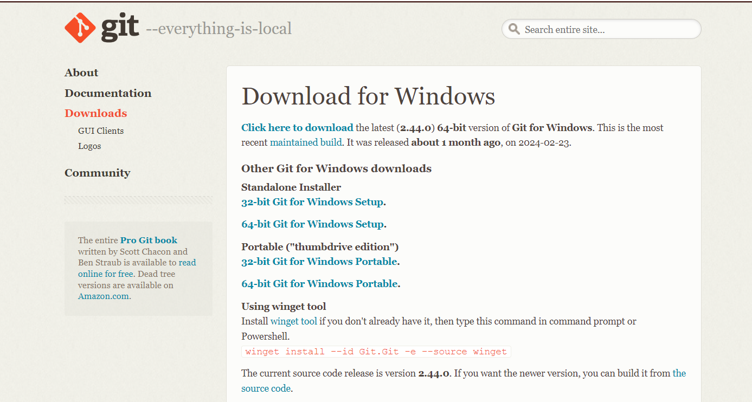Viewport: 753px width, 404px height.
Task: Download 64-bit Git for Windows Setup
Action: coord(313,224)
